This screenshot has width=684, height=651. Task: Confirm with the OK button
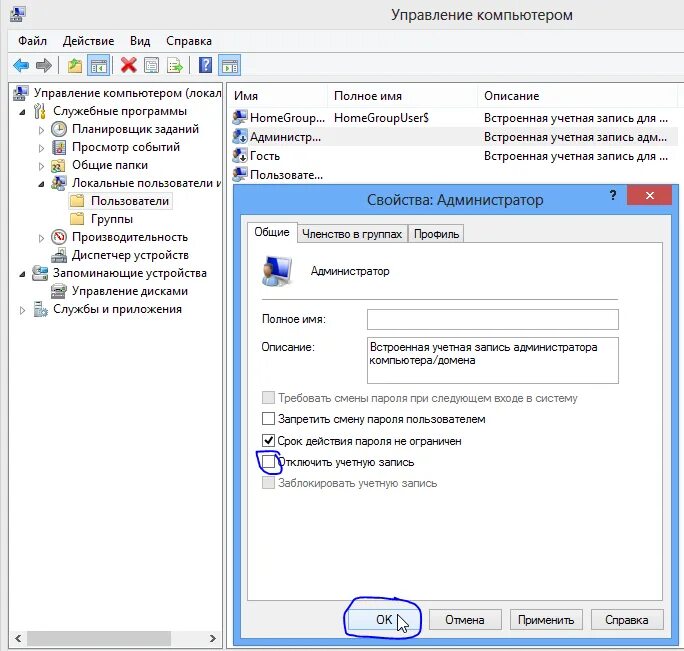pos(384,620)
